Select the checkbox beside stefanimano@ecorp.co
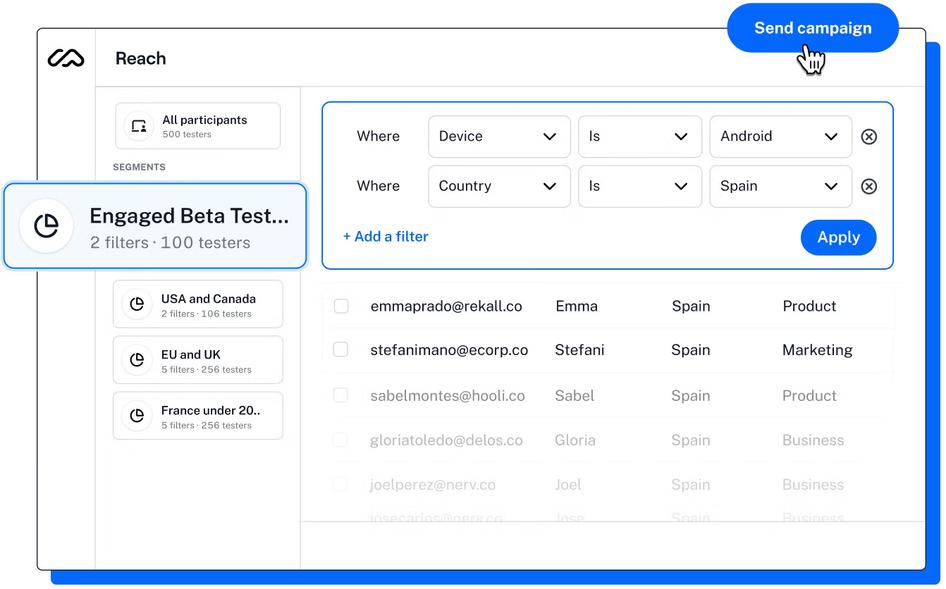This screenshot has height=589, width=946. click(x=341, y=350)
